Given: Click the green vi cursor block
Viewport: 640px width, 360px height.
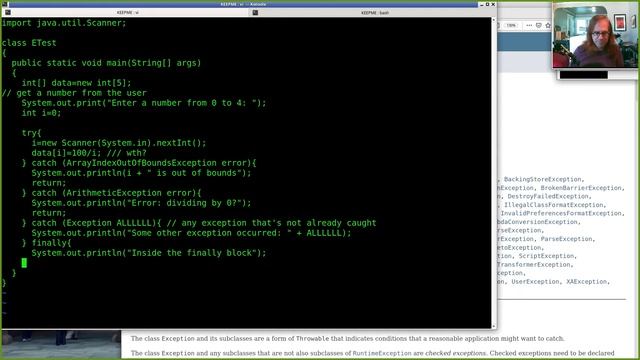Looking at the screenshot, I should (24, 263).
